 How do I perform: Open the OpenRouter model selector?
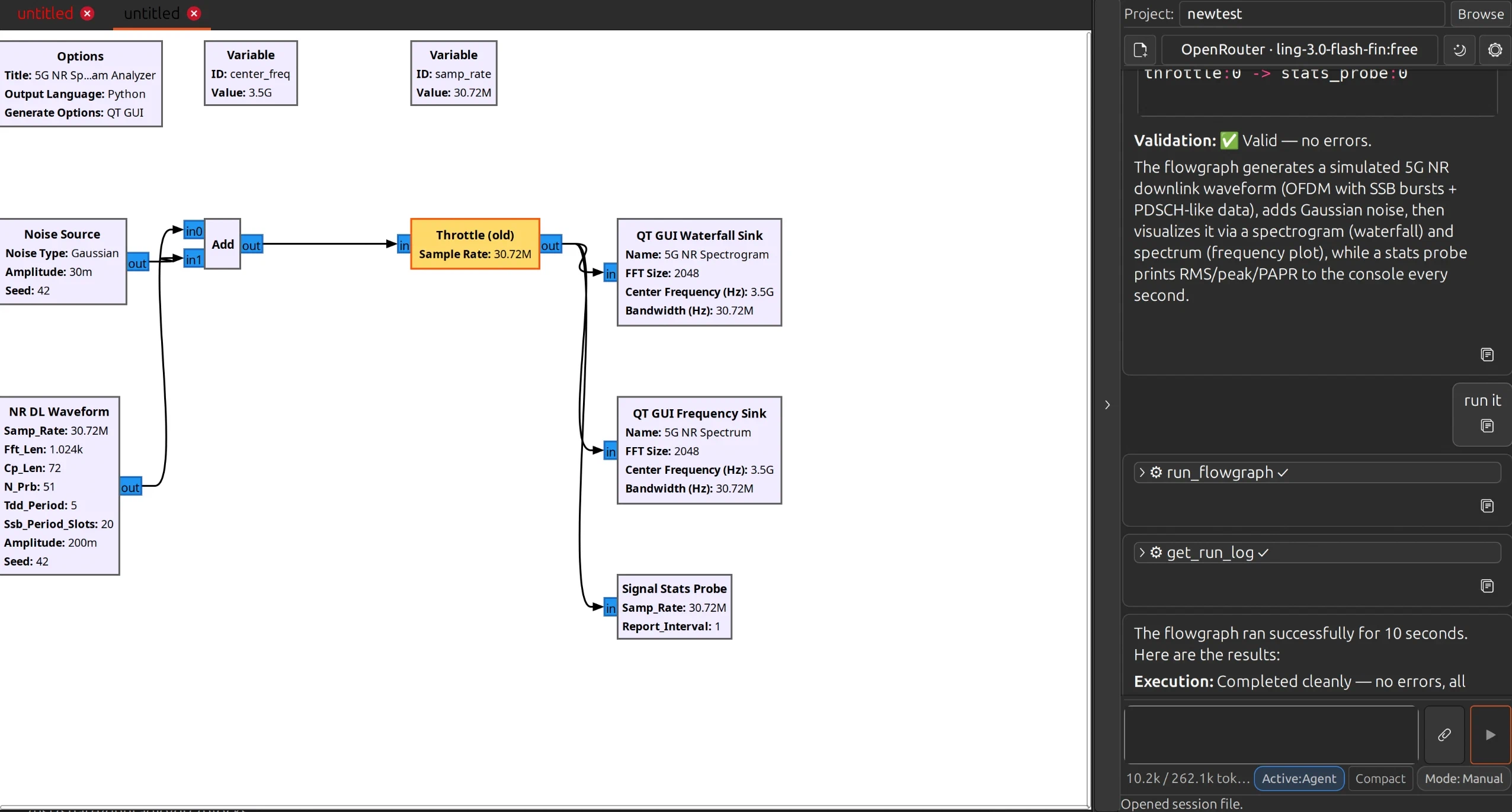1299,50
